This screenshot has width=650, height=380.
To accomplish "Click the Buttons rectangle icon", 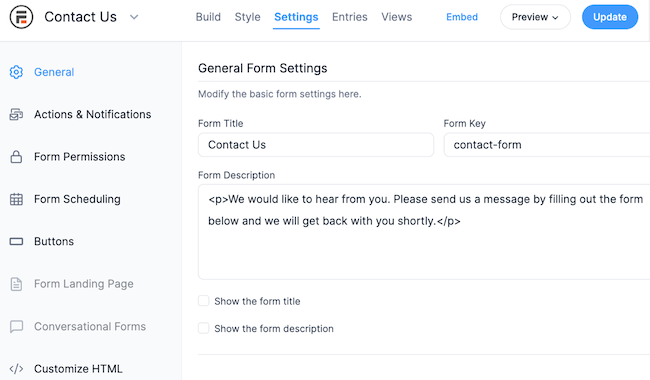I will [16, 242].
